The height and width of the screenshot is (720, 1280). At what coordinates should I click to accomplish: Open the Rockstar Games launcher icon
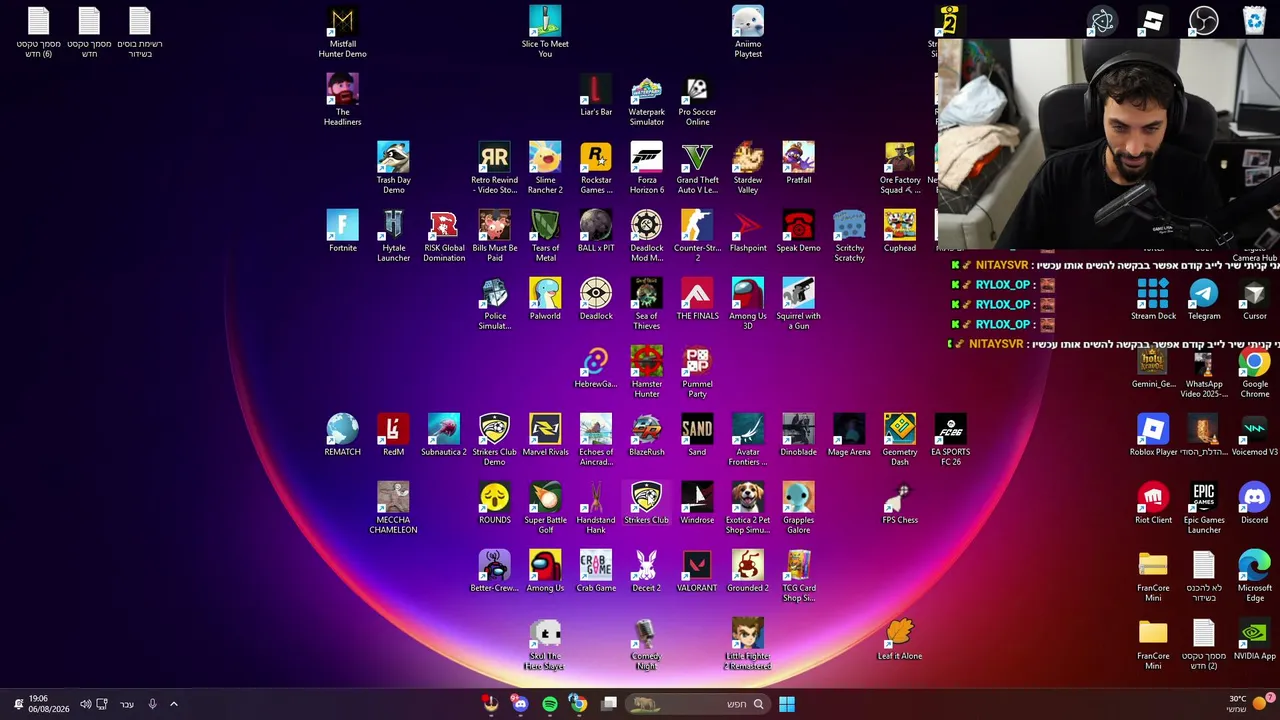(596, 168)
